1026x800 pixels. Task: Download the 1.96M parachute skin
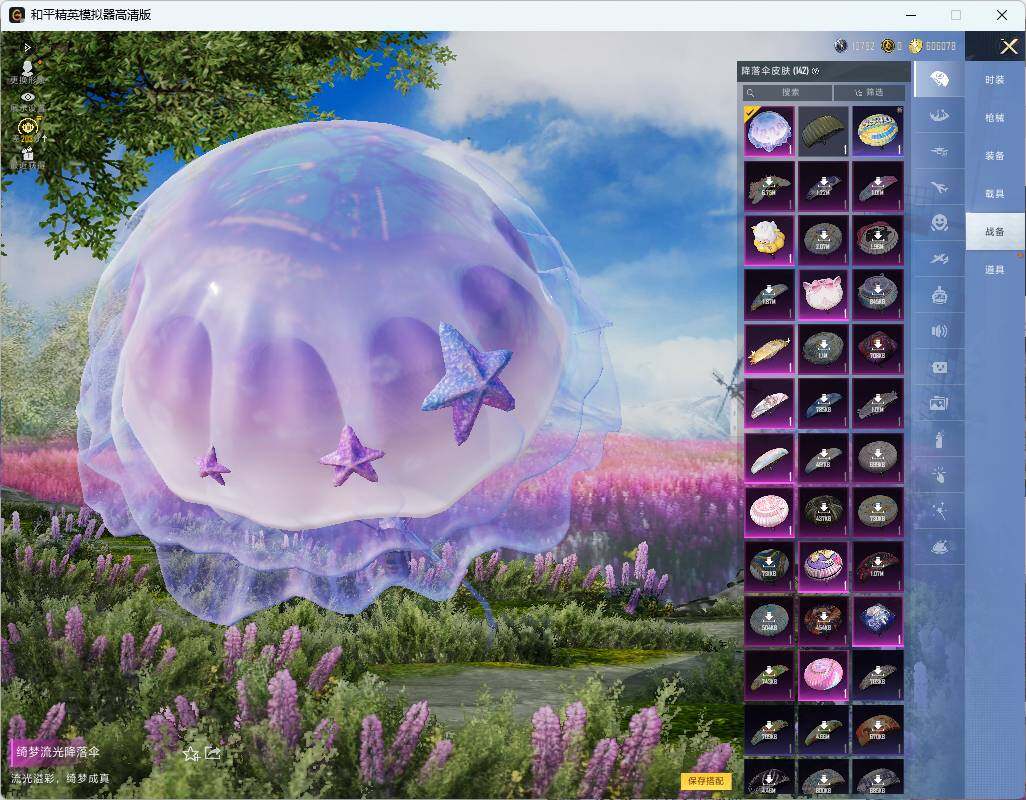877,240
